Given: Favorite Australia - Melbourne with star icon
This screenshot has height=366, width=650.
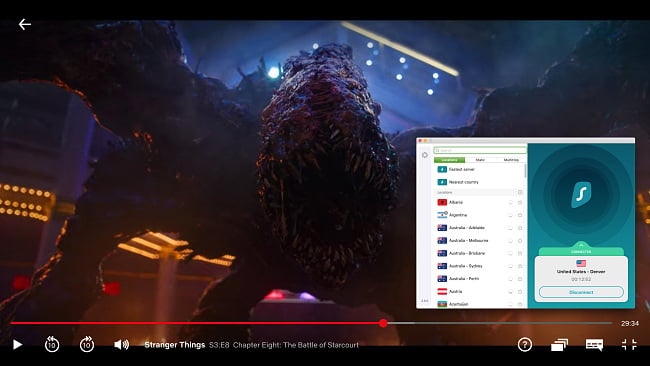Looking at the screenshot, I should click(x=520, y=241).
